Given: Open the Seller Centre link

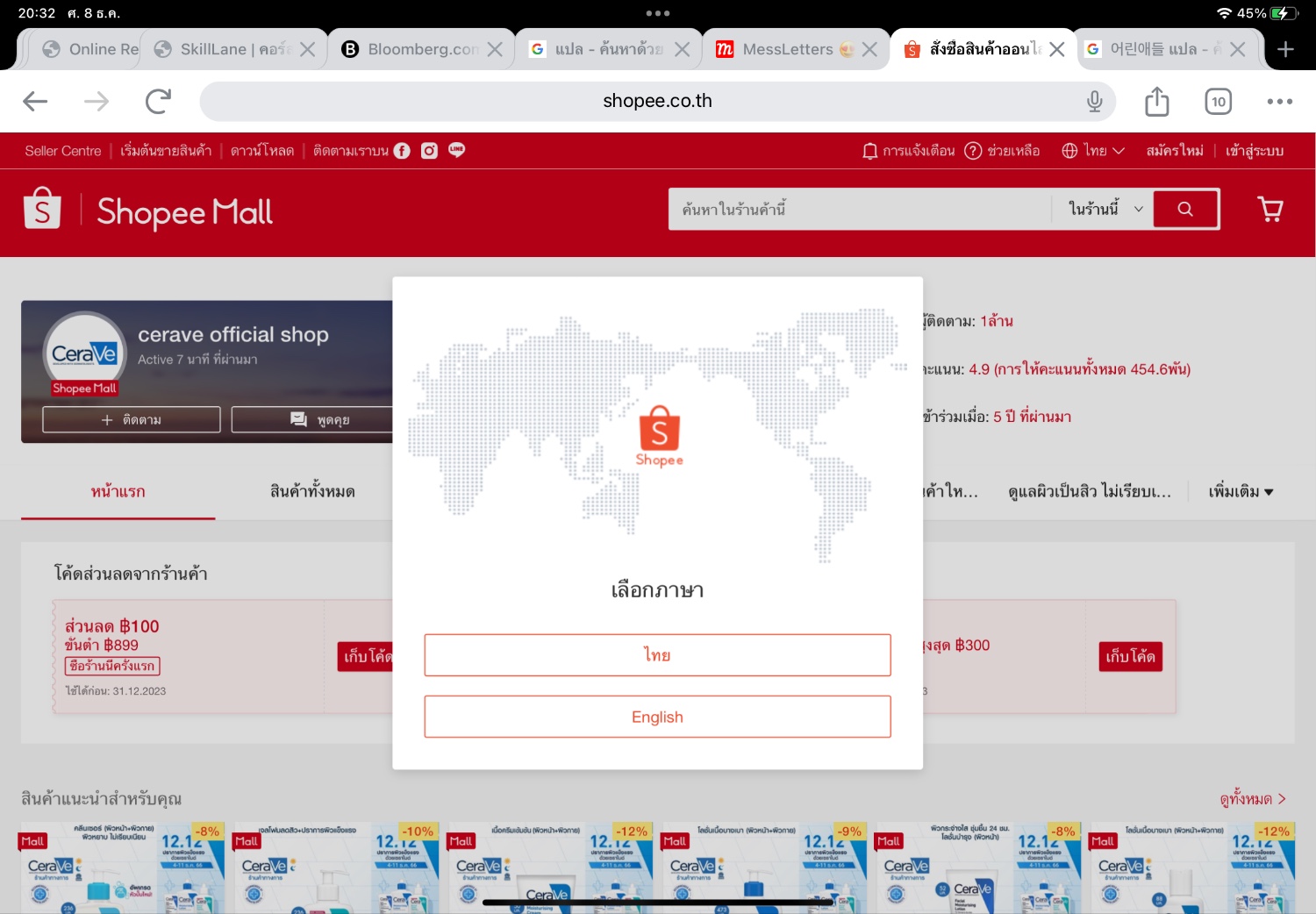Looking at the screenshot, I should click(x=63, y=151).
